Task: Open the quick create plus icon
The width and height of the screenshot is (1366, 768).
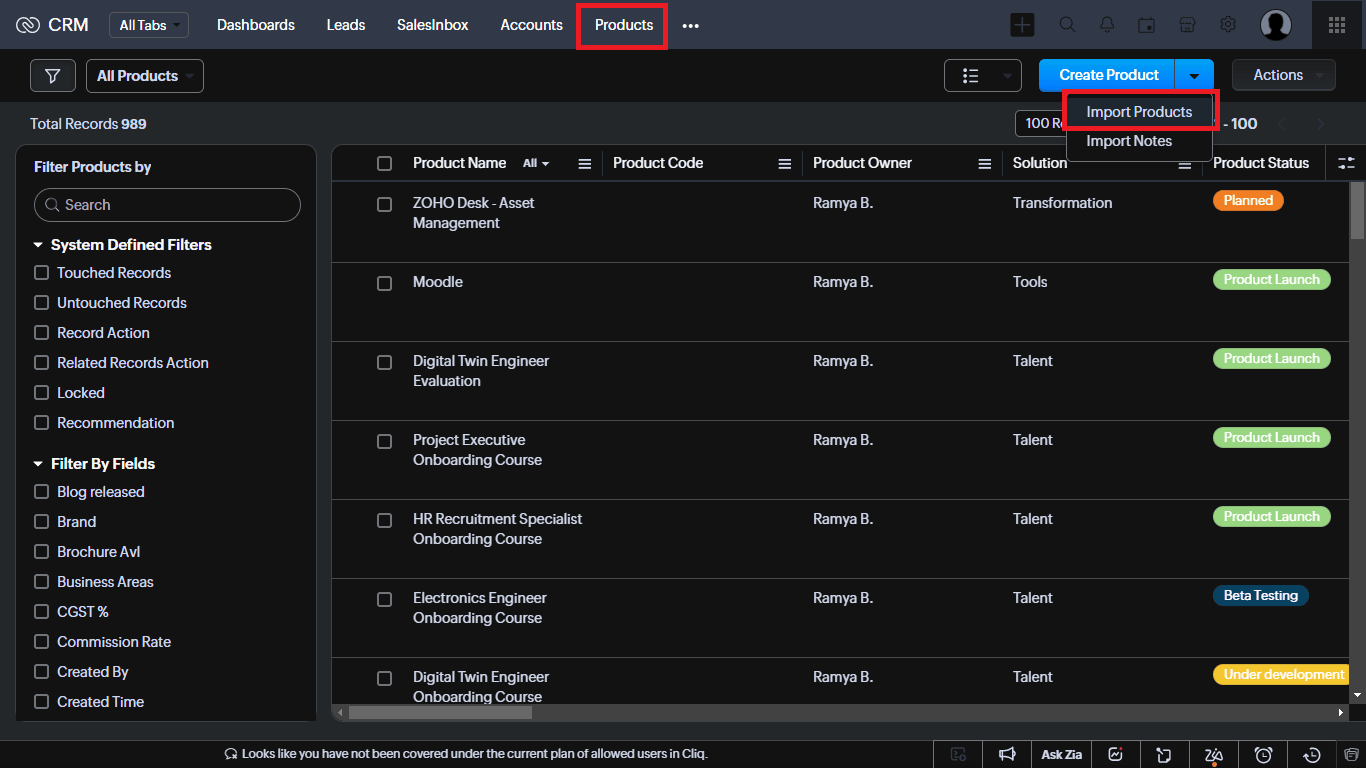Action: [1022, 25]
